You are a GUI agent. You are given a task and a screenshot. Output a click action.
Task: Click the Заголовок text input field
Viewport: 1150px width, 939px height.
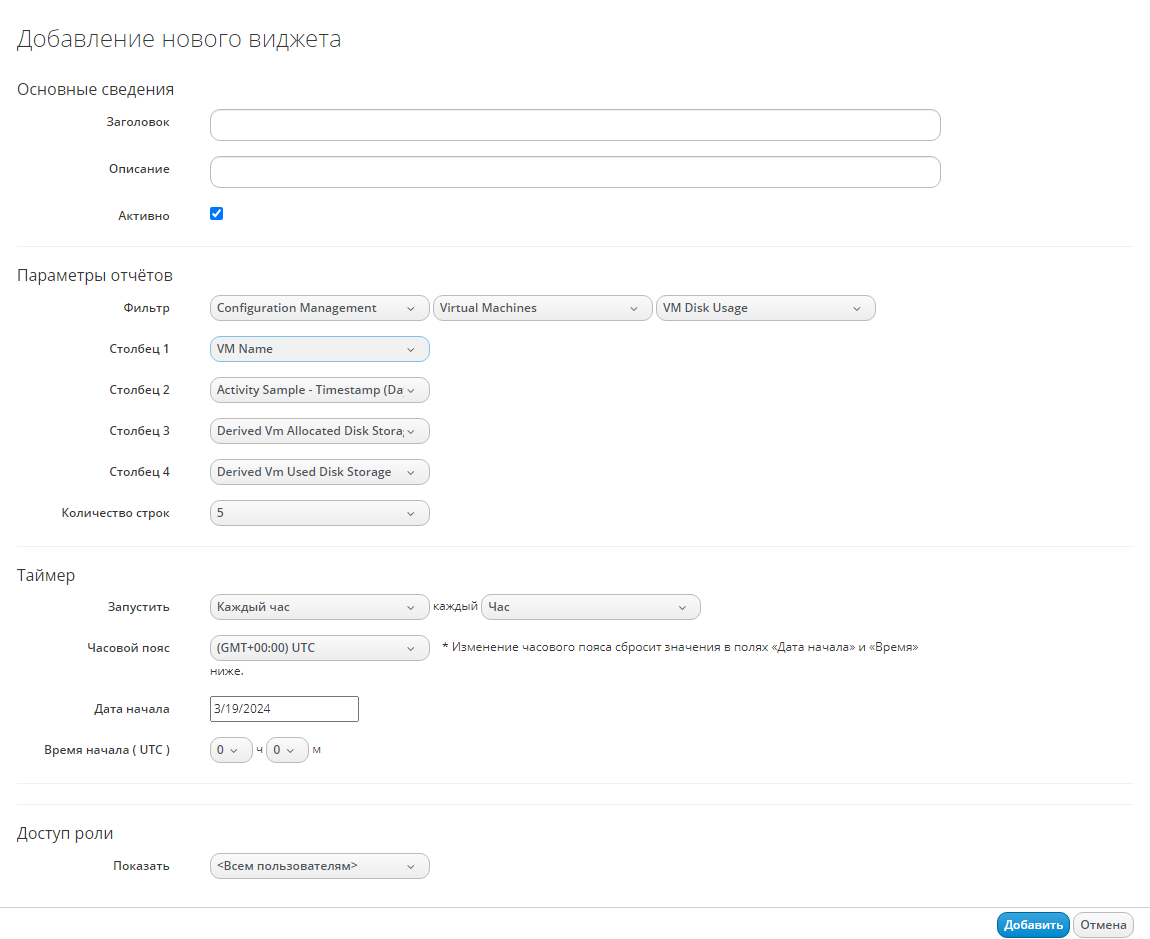coord(575,125)
